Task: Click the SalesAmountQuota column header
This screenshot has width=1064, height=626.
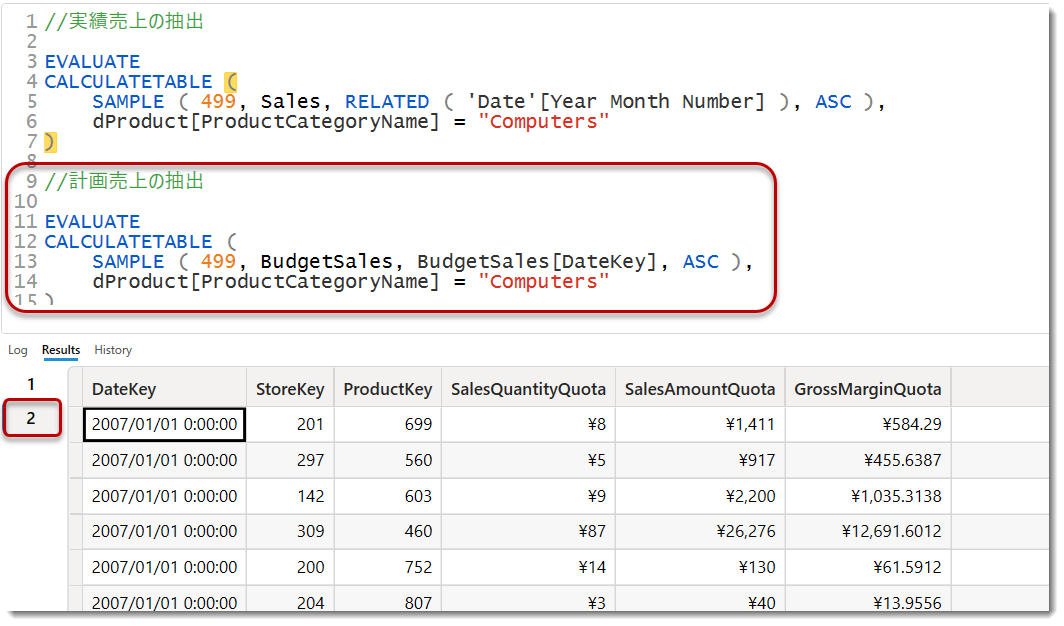Action: click(x=700, y=389)
